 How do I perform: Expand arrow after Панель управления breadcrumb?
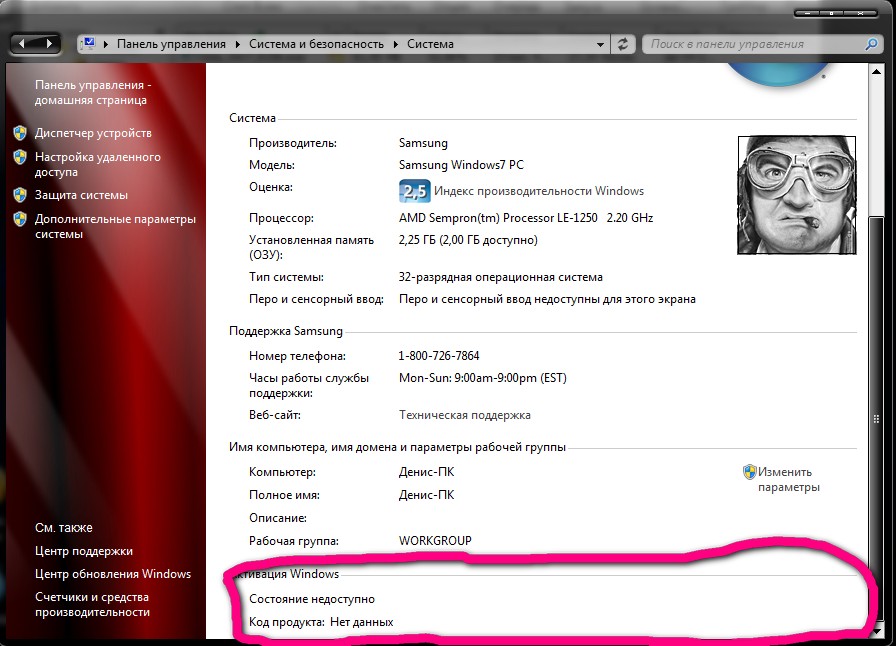(238, 44)
